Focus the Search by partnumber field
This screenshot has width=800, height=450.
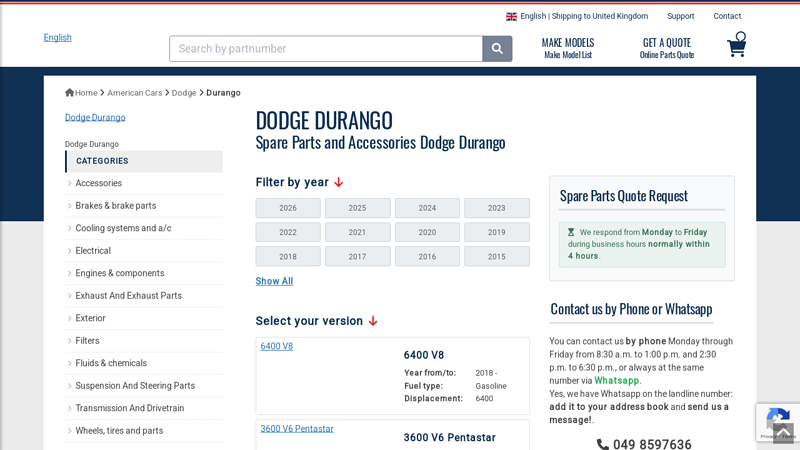pyautogui.click(x=326, y=48)
